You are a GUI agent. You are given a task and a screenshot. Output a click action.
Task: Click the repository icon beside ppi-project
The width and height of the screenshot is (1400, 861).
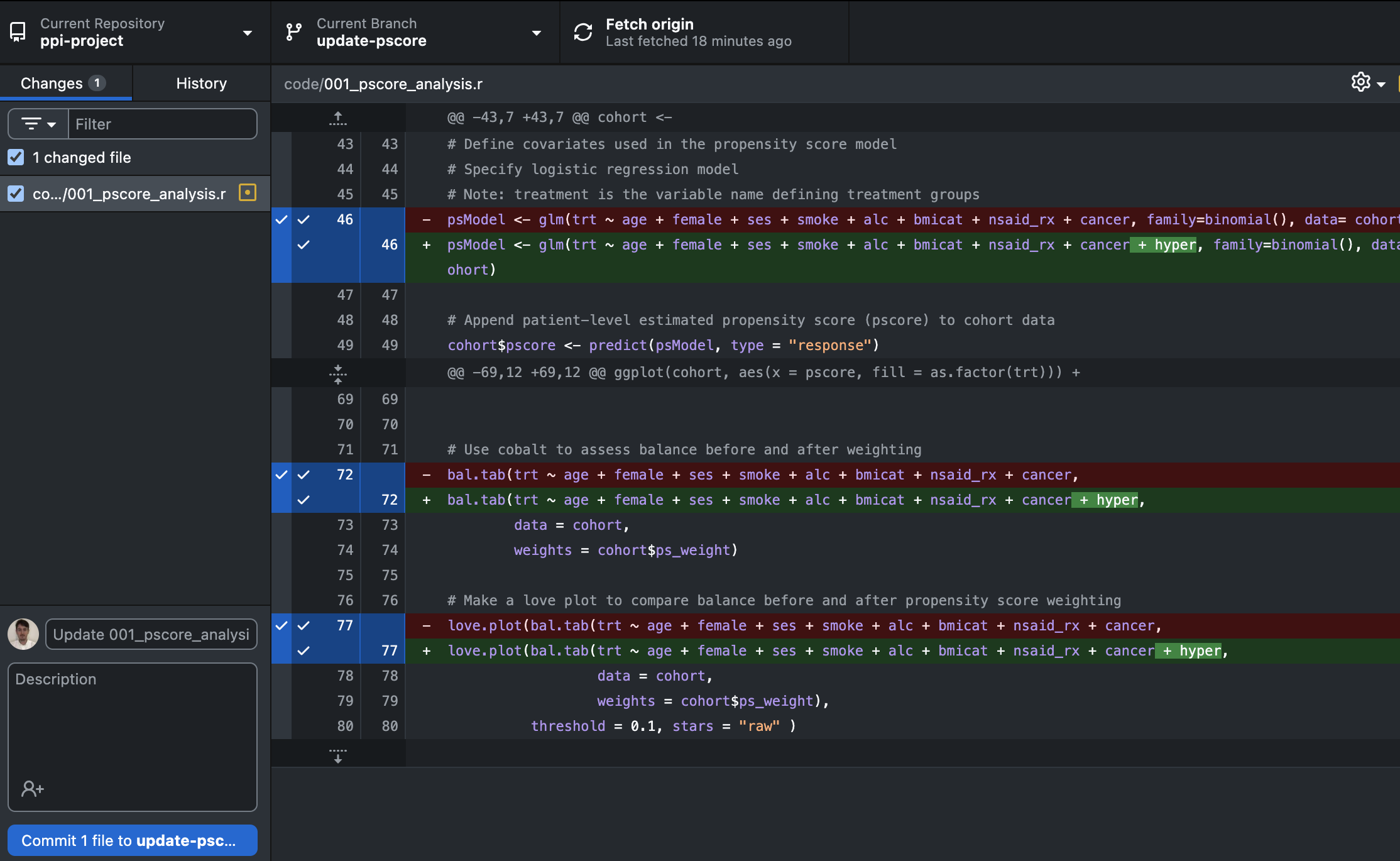[x=18, y=32]
